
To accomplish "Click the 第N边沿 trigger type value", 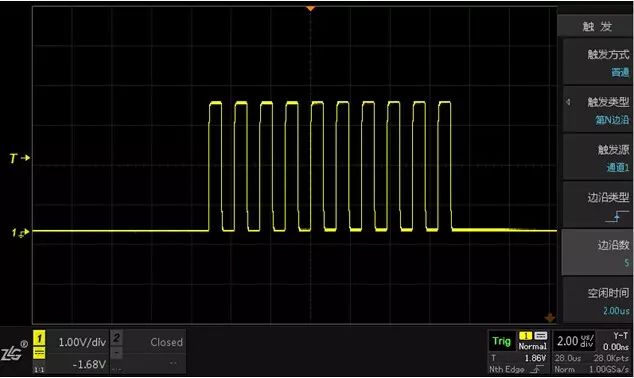I will coord(612,120).
